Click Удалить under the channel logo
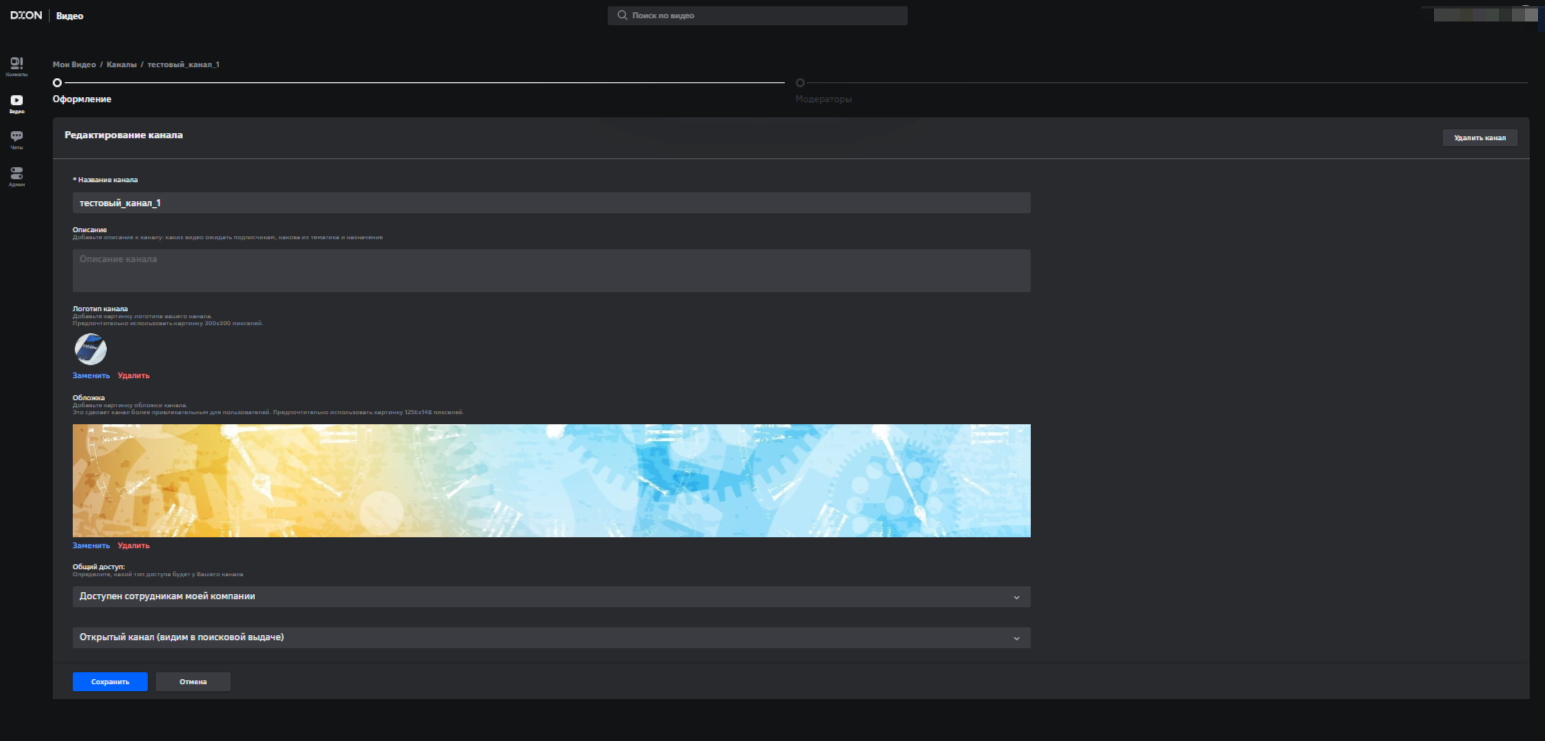This screenshot has width=1545, height=741. tap(133, 376)
